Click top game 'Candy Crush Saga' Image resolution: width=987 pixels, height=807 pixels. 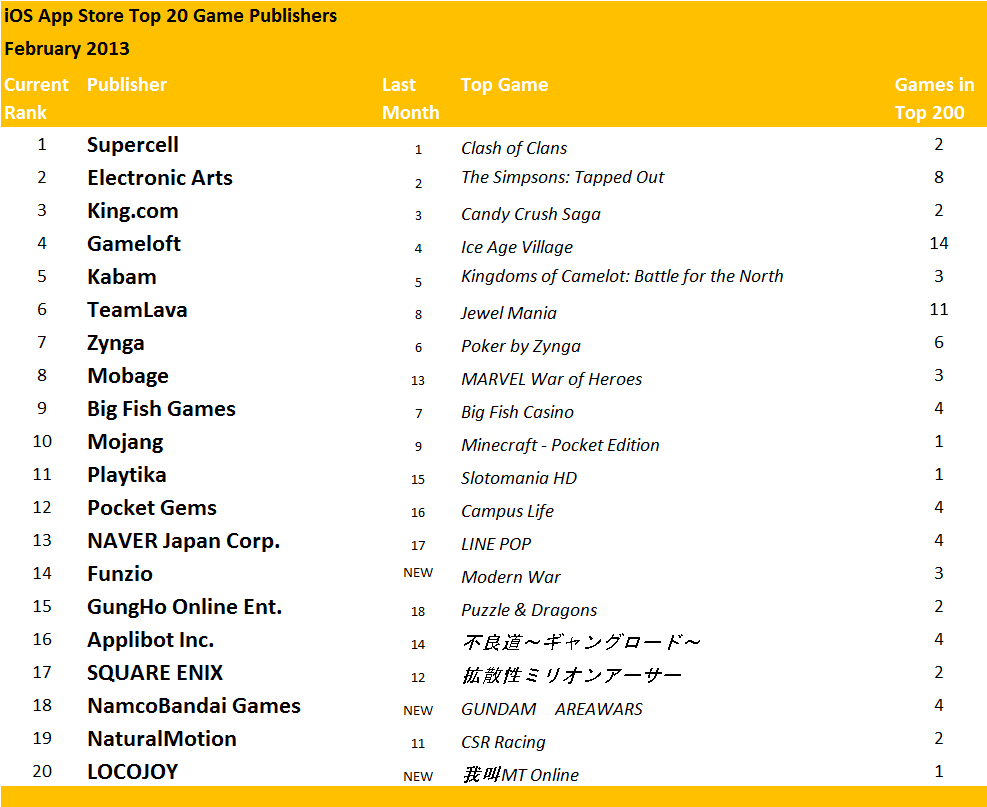[x=531, y=214]
